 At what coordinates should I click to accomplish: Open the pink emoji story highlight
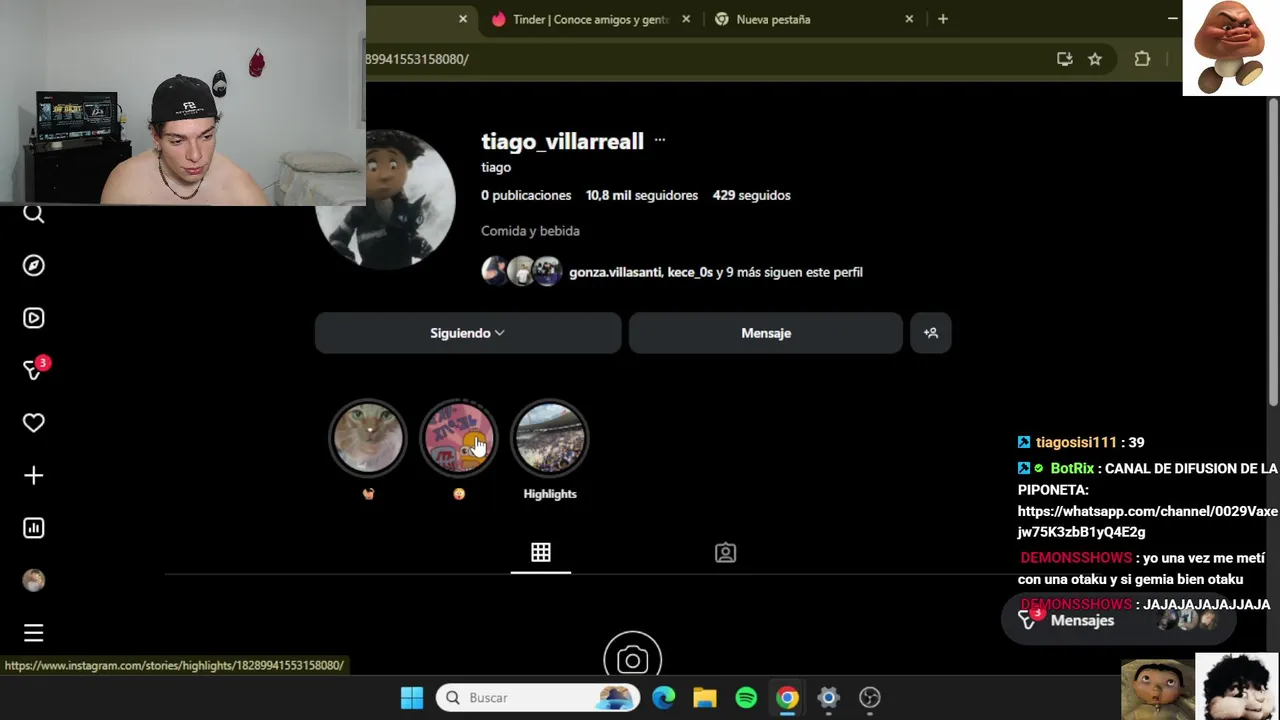pyautogui.click(x=459, y=438)
